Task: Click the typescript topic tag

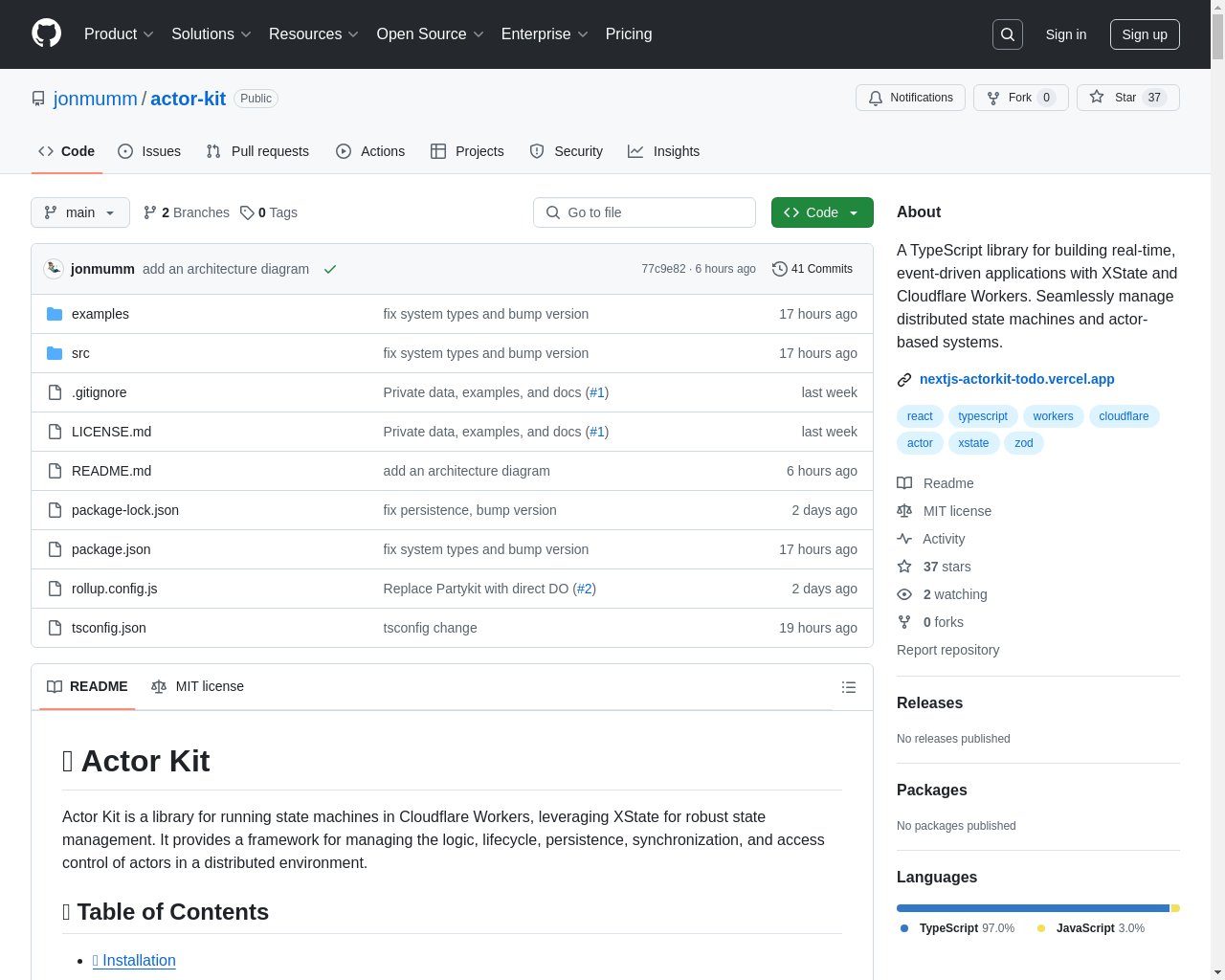Action: coord(983,416)
